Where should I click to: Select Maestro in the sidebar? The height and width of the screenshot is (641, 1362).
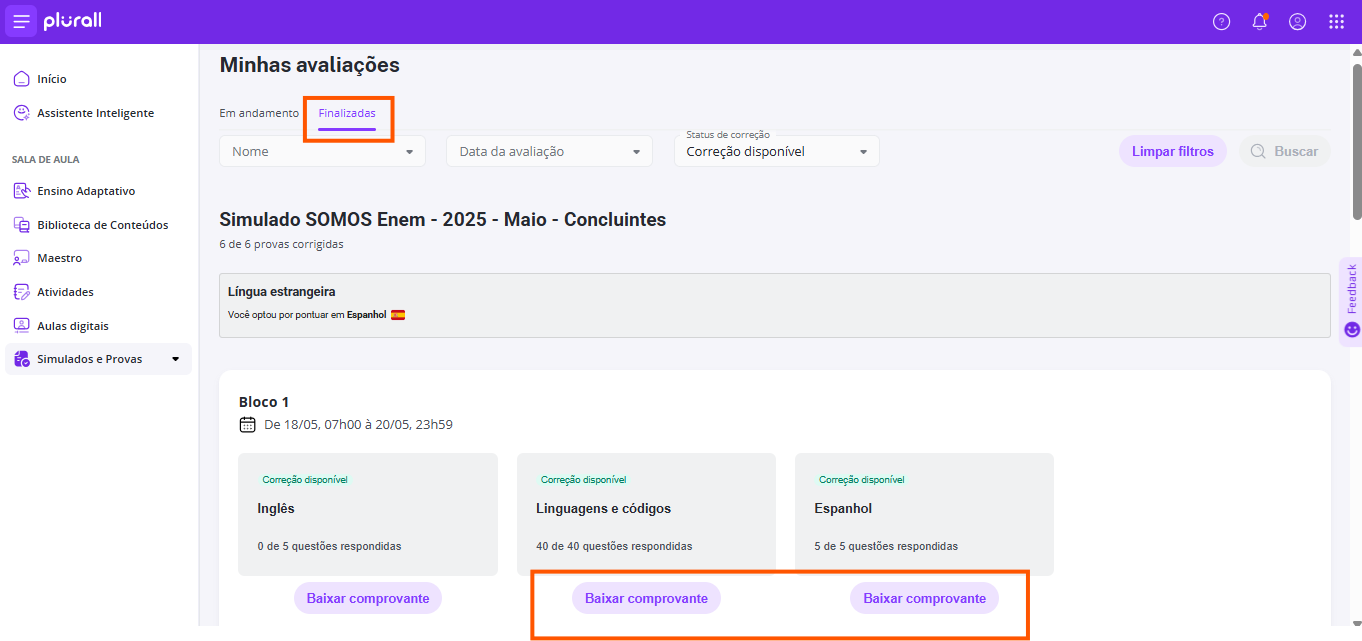(59, 258)
